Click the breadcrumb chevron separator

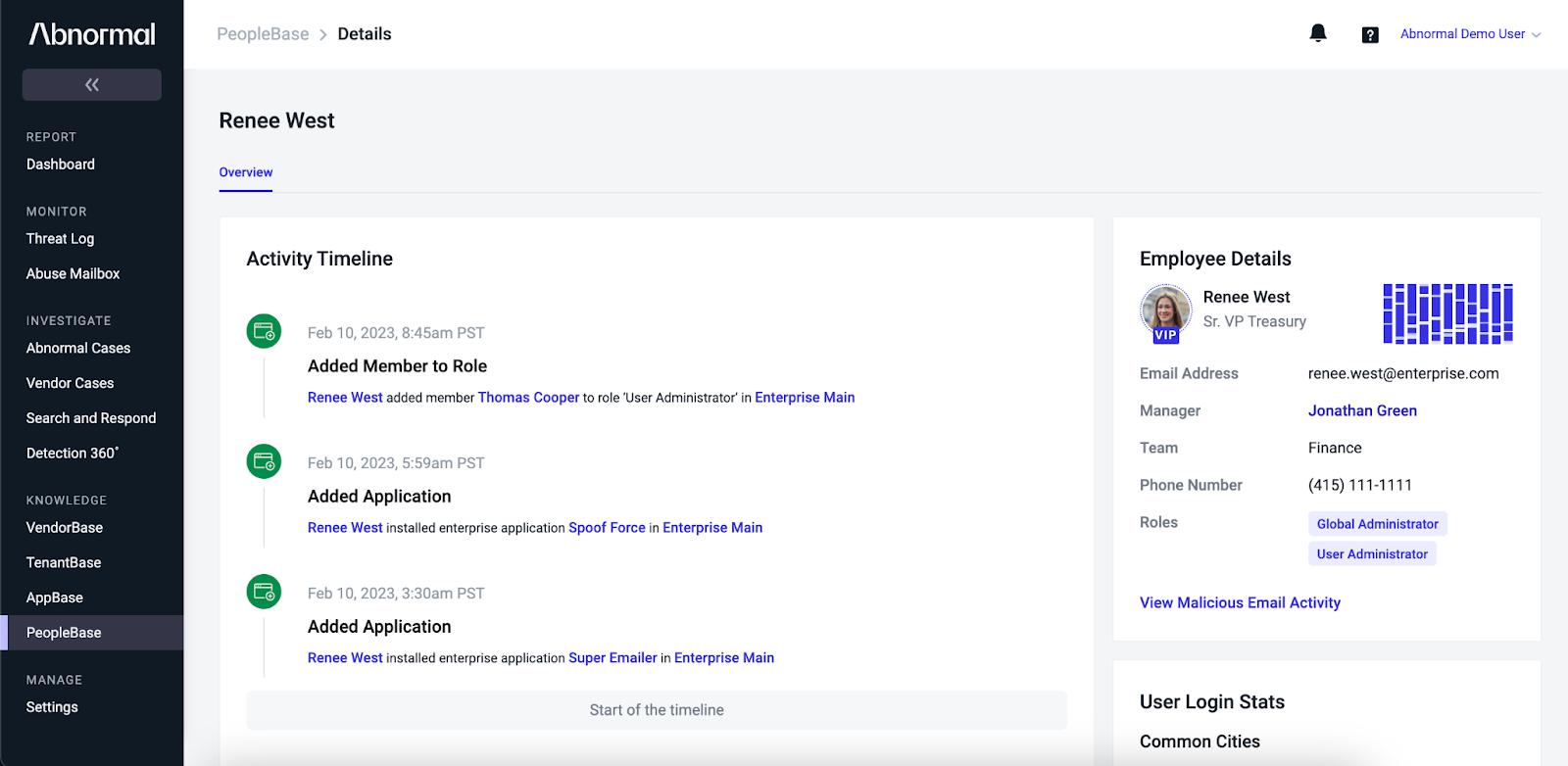[x=323, y=34]
